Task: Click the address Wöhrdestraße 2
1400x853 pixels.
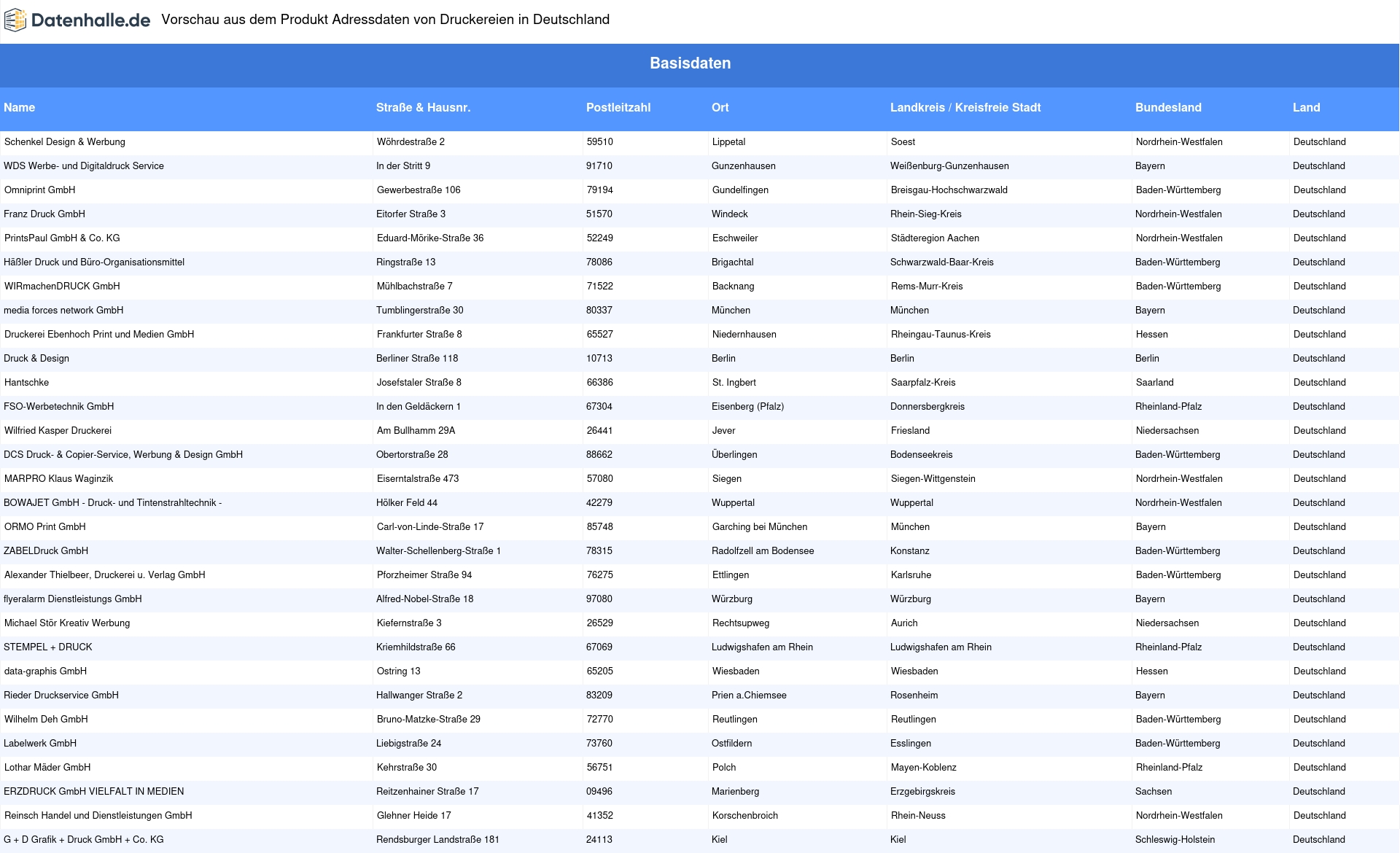Action: point(411,142)
